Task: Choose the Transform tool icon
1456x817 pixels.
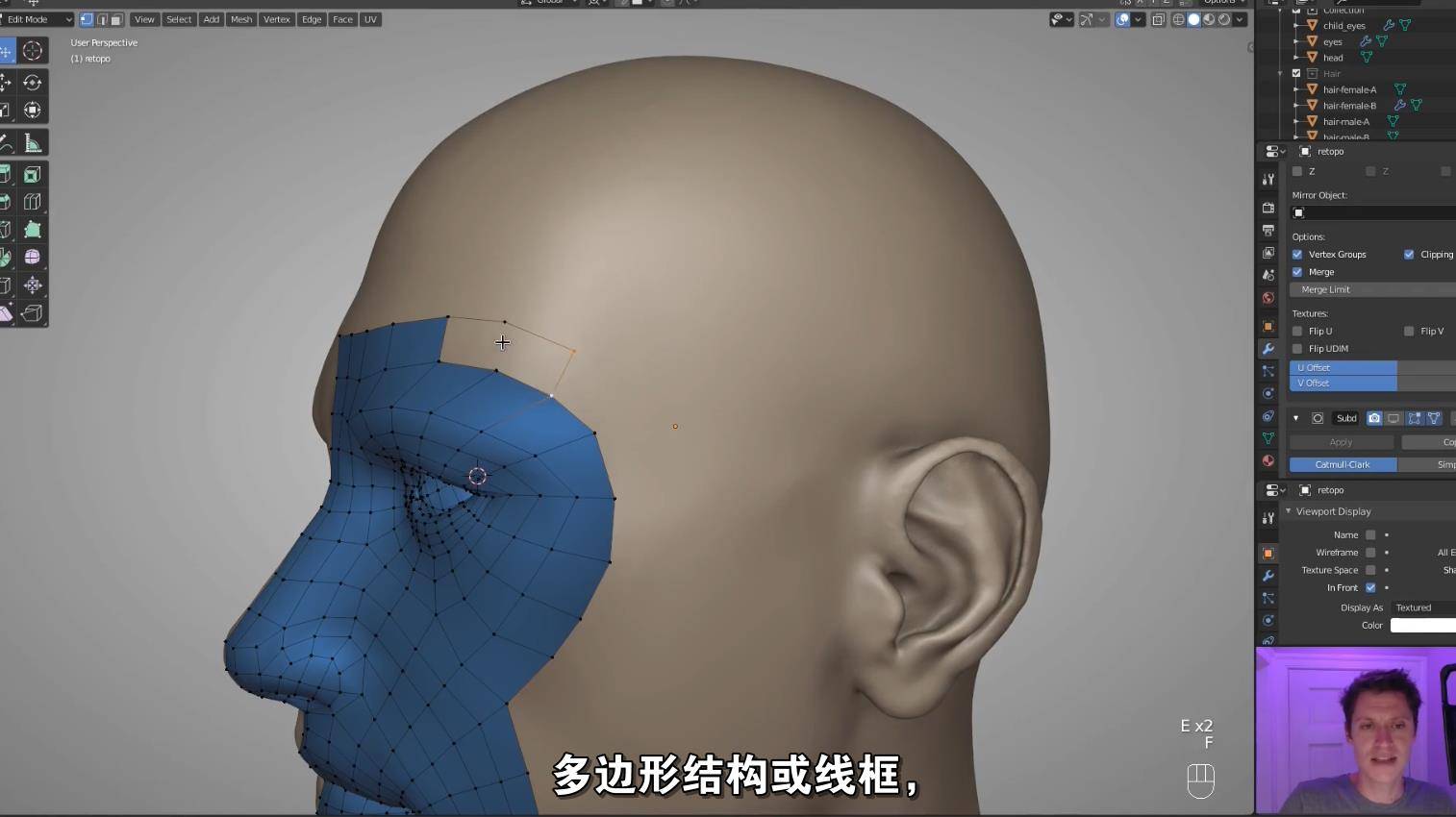Action: (33, 110)
